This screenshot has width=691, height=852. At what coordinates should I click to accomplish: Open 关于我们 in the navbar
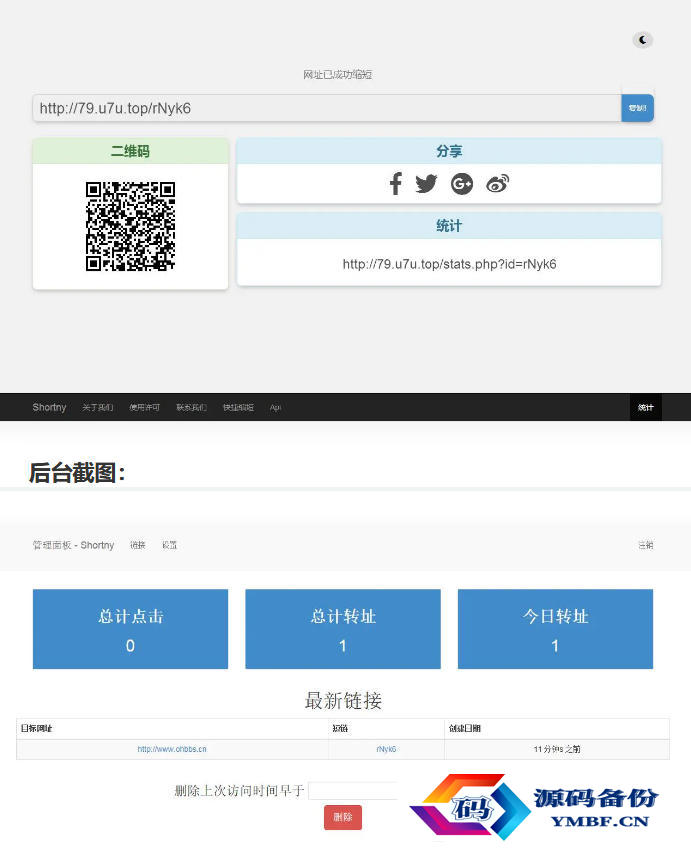pos(98,408)
